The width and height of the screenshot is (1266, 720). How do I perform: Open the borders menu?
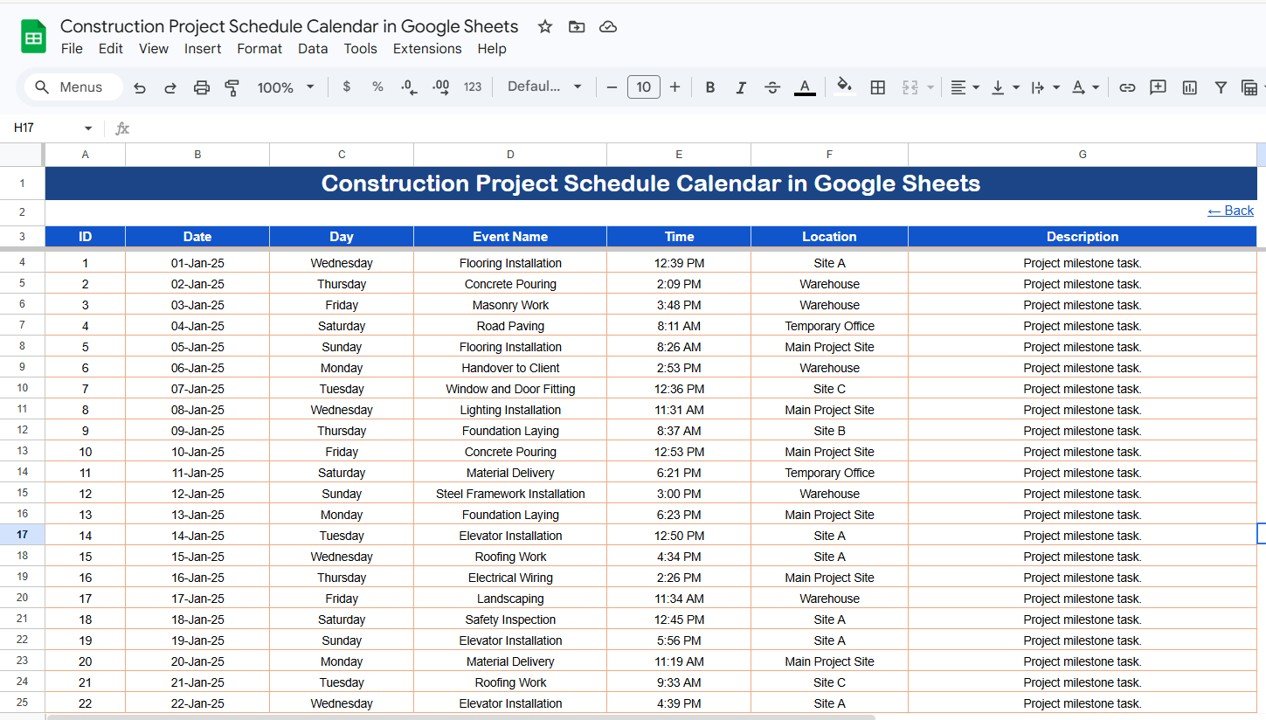click(877, 87)
